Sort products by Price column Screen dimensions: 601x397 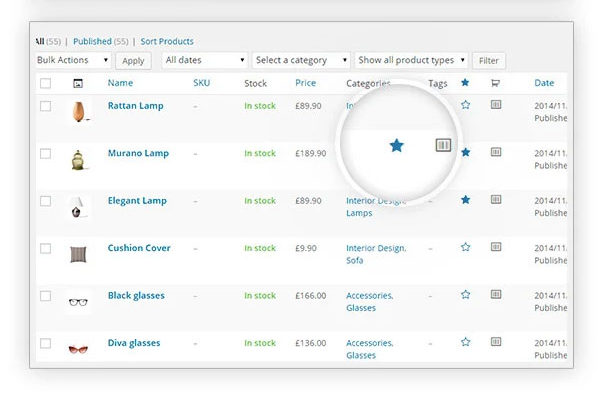[305, 83]
